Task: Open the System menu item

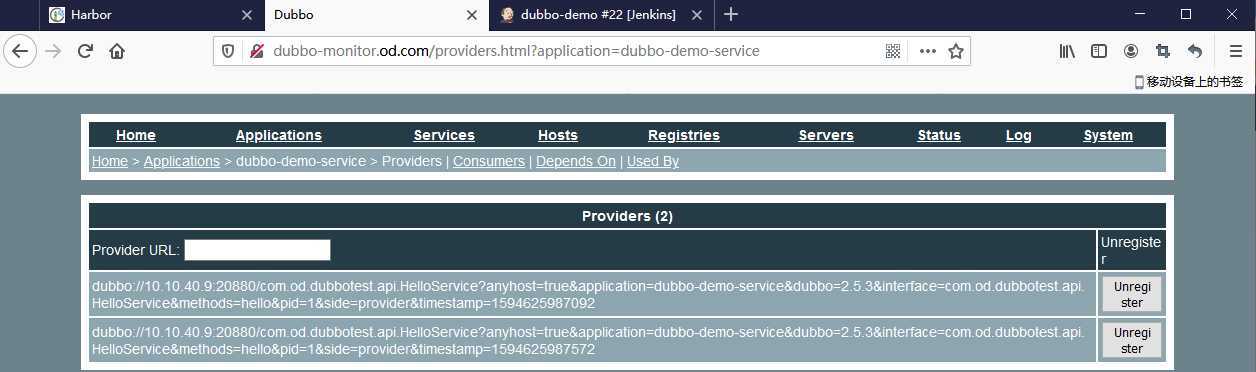Action: tap(1108, 135)
